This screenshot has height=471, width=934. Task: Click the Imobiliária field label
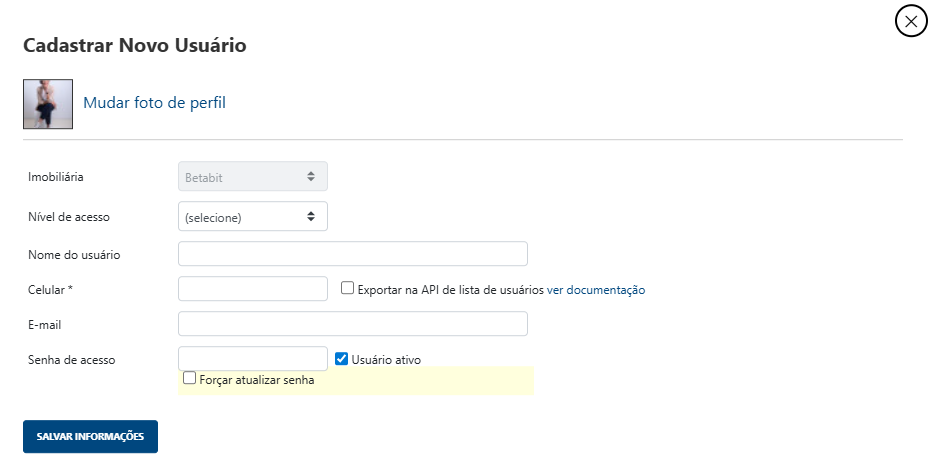(56, 177)
